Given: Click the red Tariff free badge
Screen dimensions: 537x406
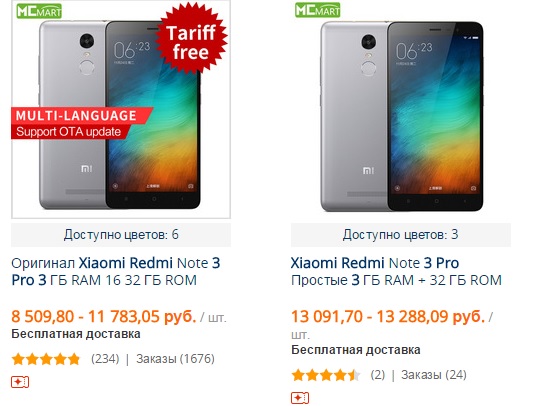Looking at the screenshot, I should click(191, 38).
